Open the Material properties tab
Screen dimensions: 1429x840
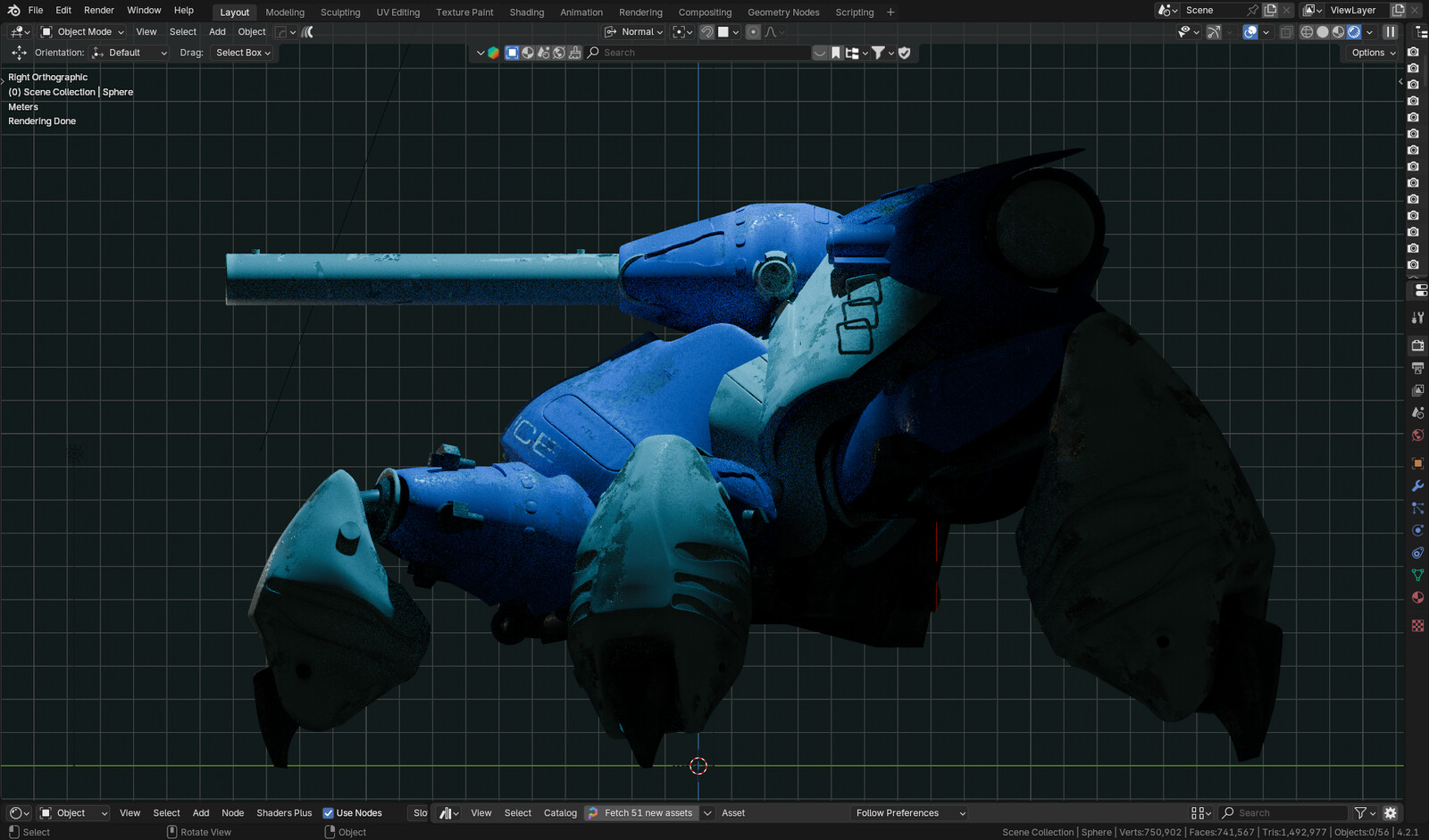point(1417,597)
